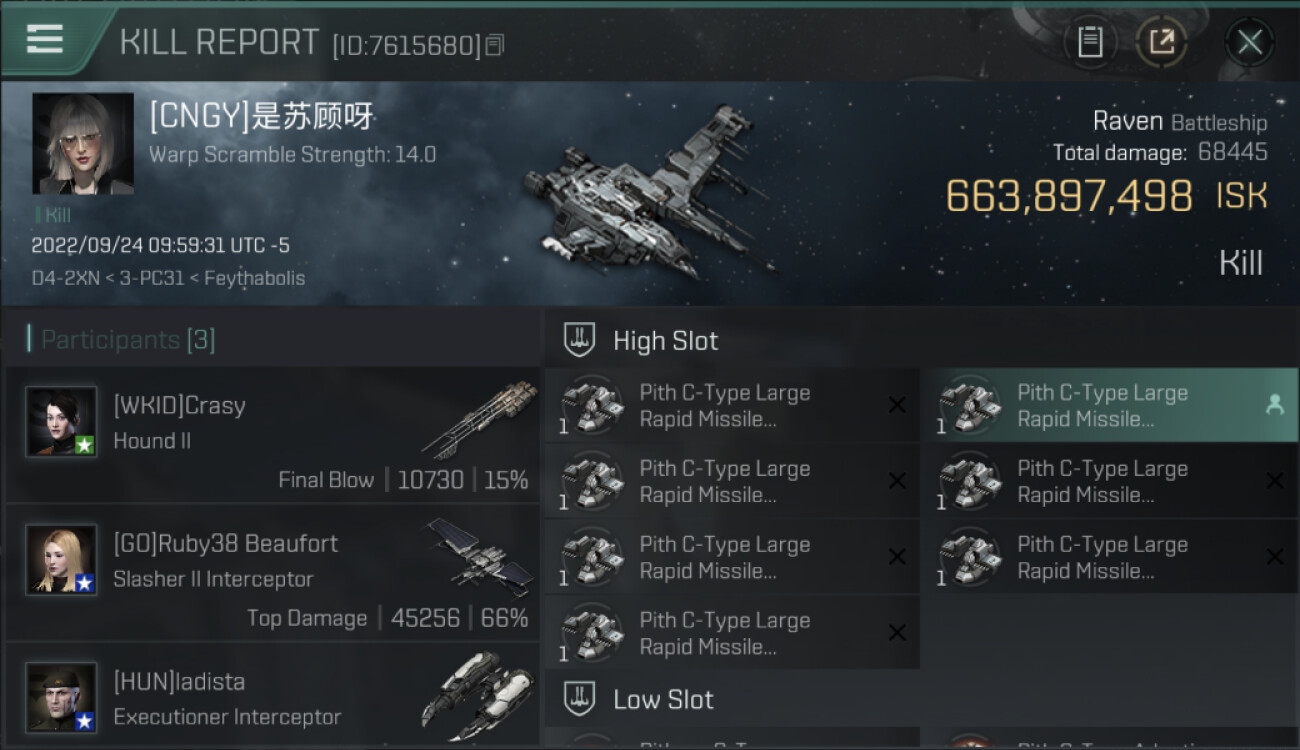1300x750 pixels.
Task: Click the Hound II ship icon
Action: (479, 418)
